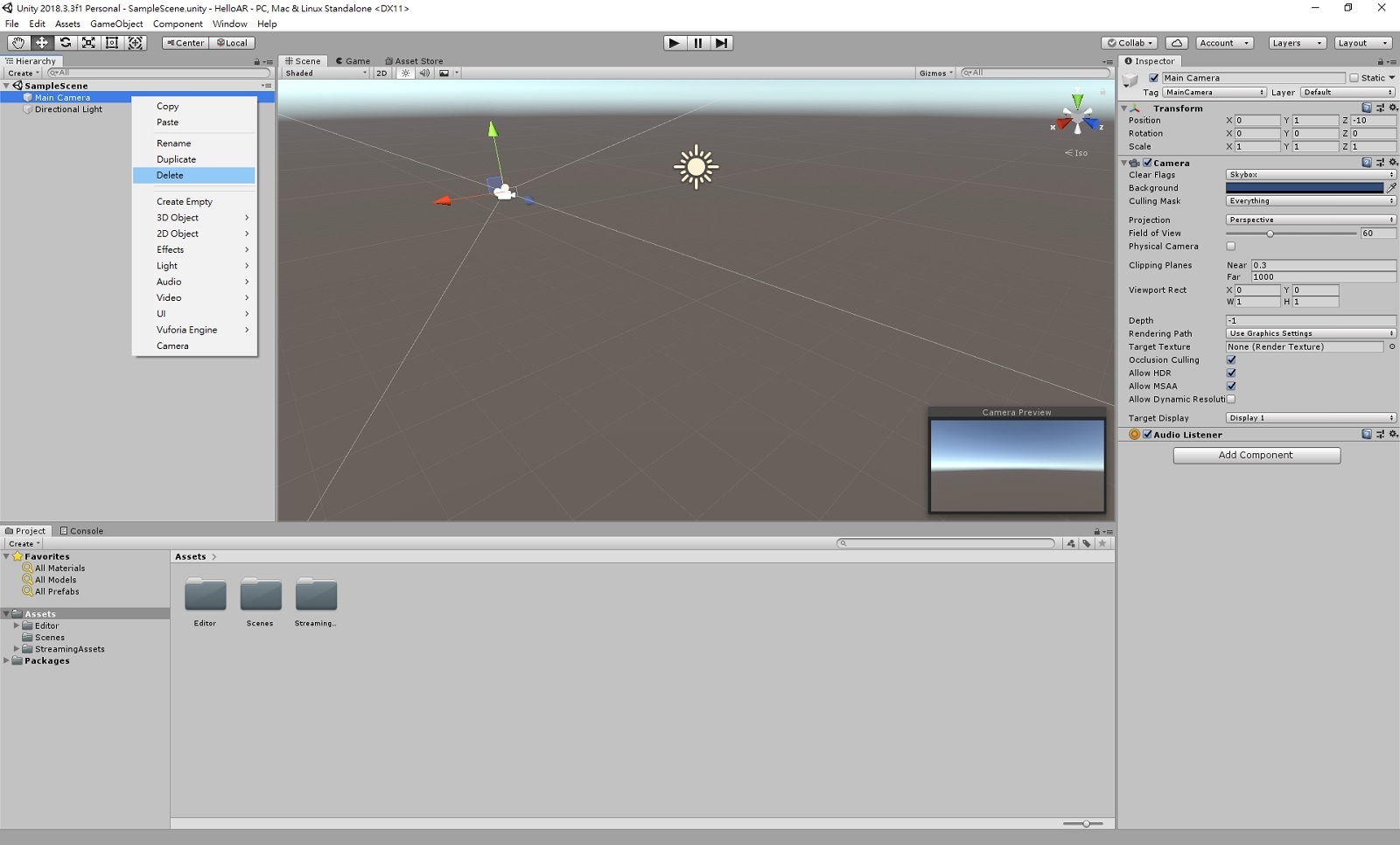Enable Physical Camera checkbox
The width and height of the screenshot is (1400, 845).
click(1231, 247)
